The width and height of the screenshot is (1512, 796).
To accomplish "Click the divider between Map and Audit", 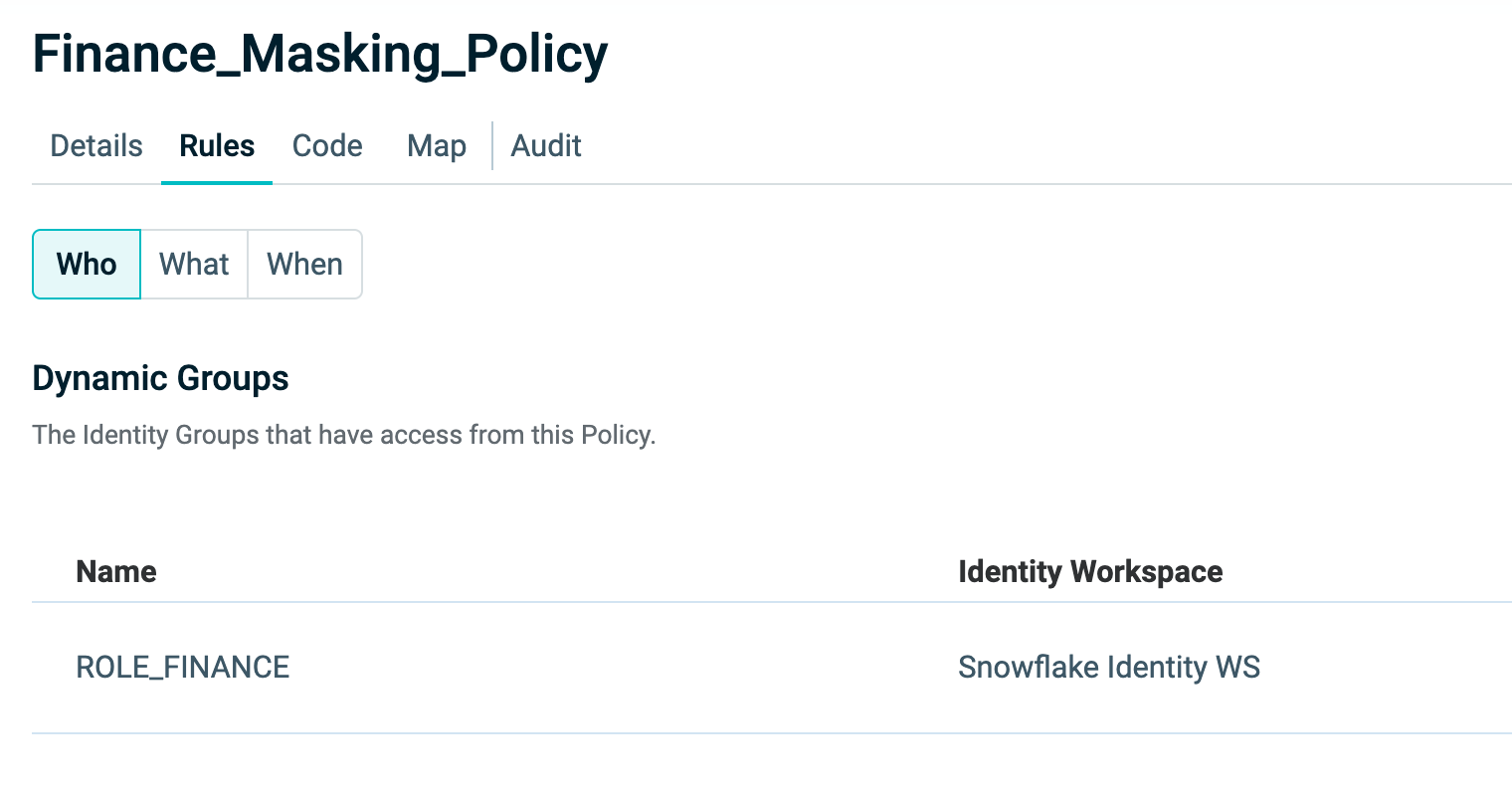I will 492,146.
